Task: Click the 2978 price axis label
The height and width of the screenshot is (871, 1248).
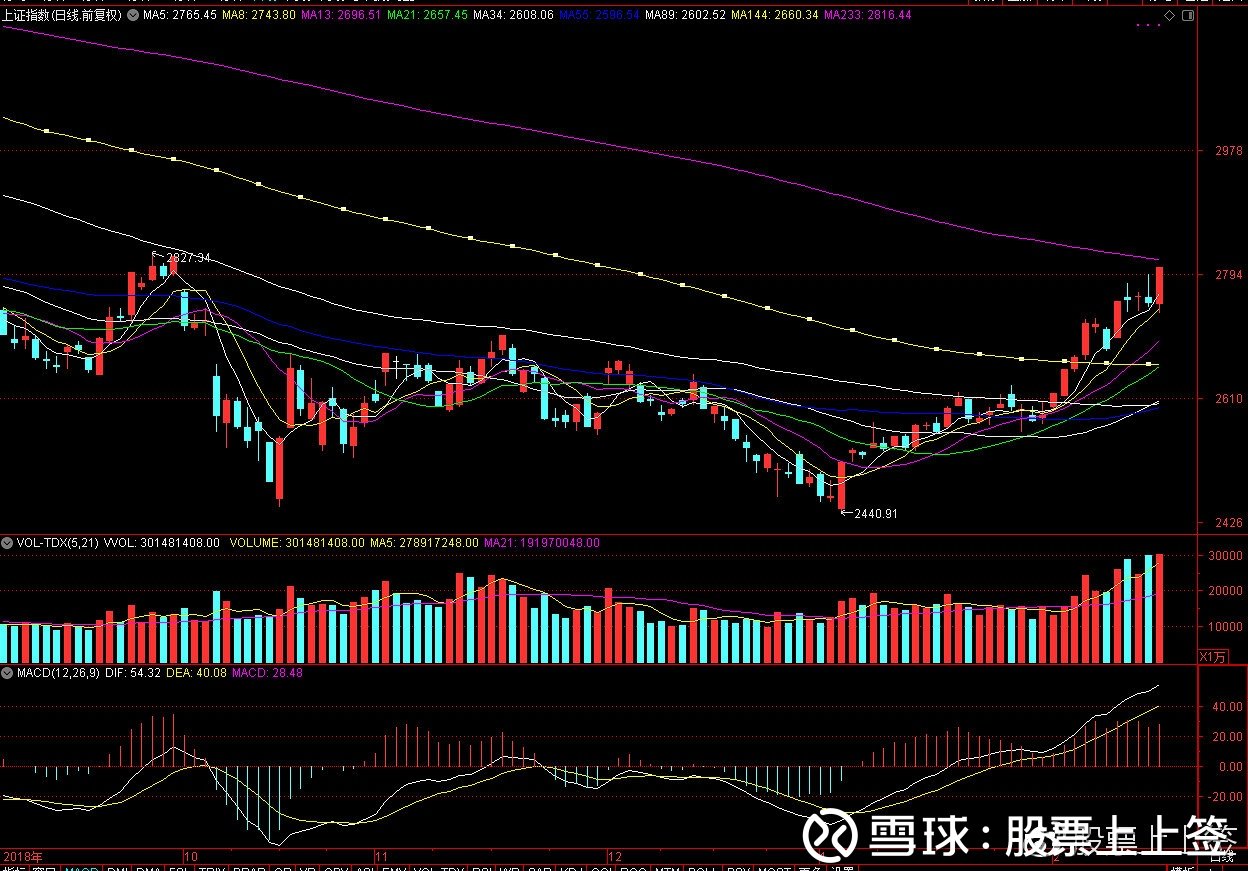Action: click(1229, 151)
